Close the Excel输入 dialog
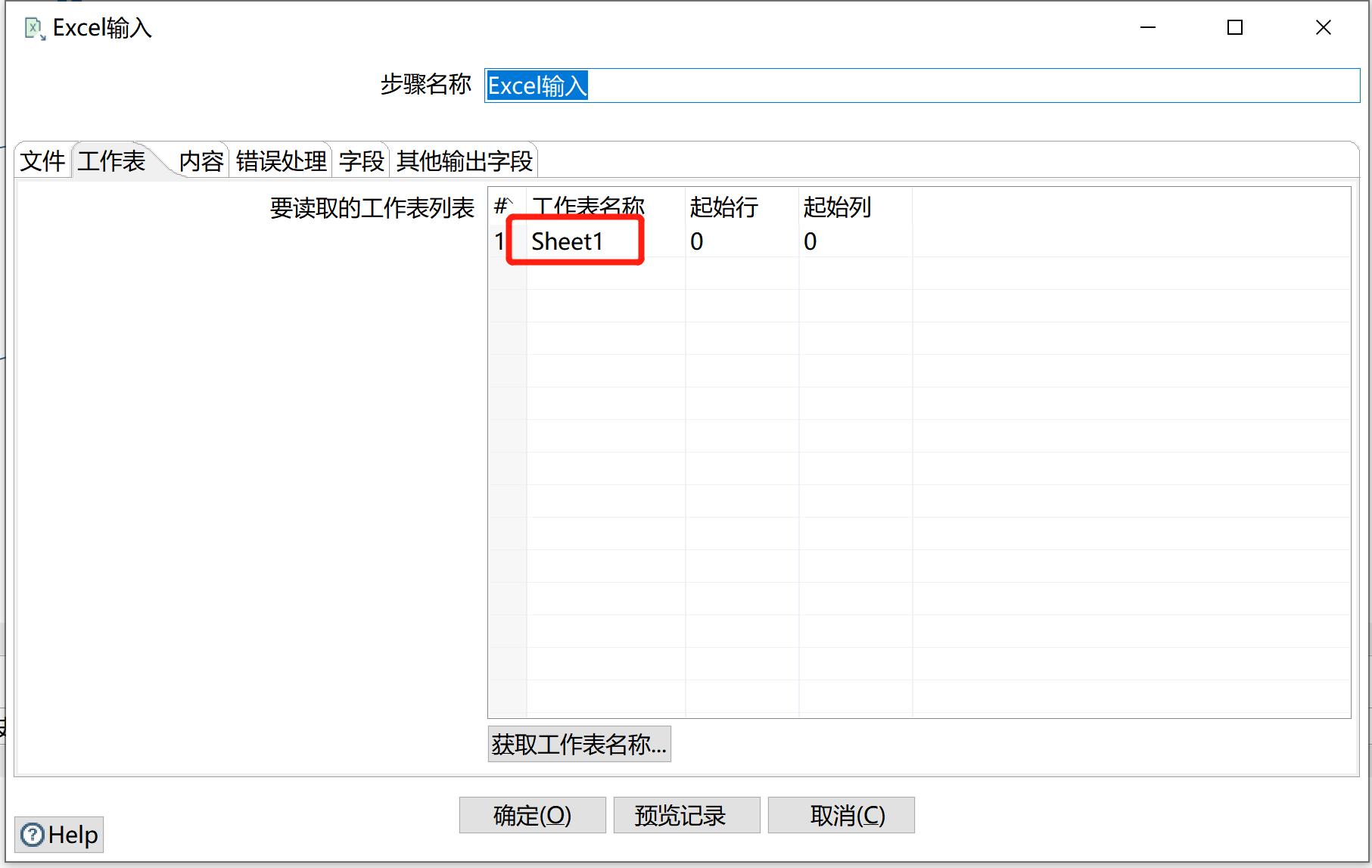The image size is (1372, 868). pyautogui.click(x=1324, y=28)
